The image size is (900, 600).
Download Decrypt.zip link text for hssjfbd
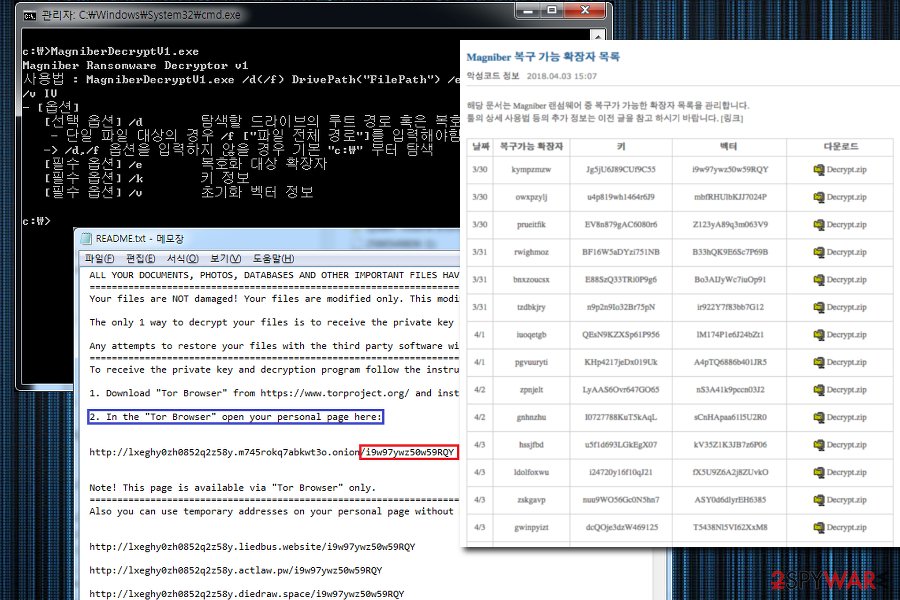point(847,445)
